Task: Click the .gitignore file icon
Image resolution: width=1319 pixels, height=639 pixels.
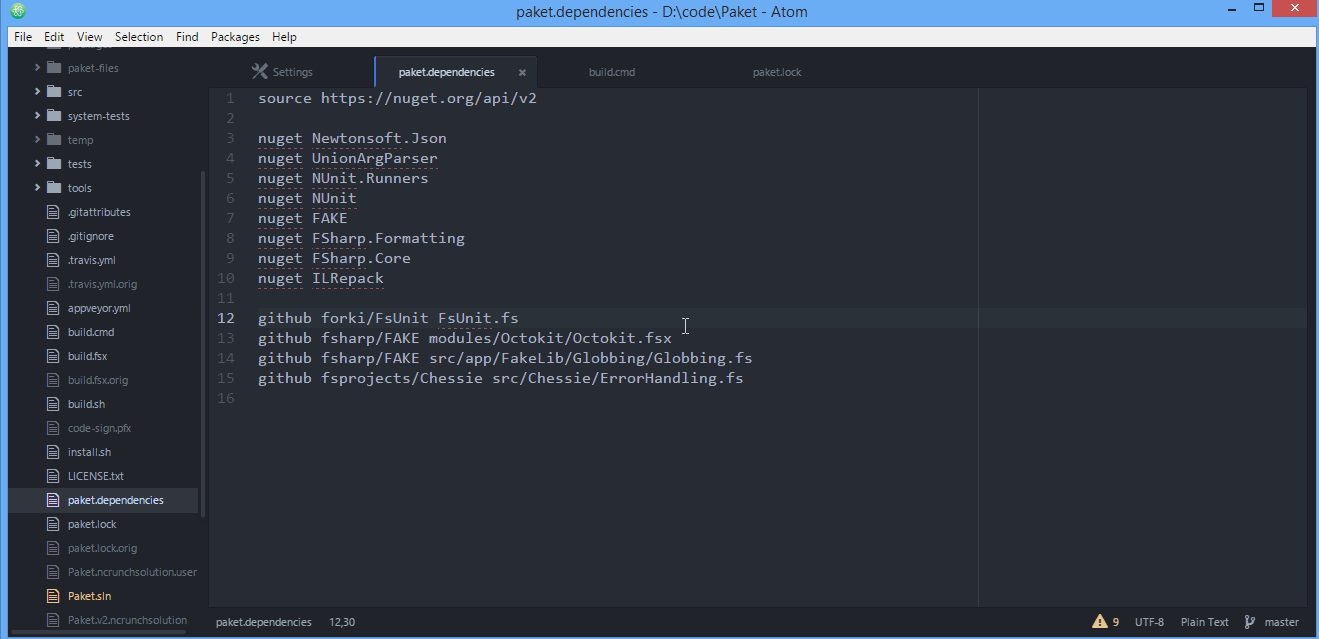Action: coord(54,236)
